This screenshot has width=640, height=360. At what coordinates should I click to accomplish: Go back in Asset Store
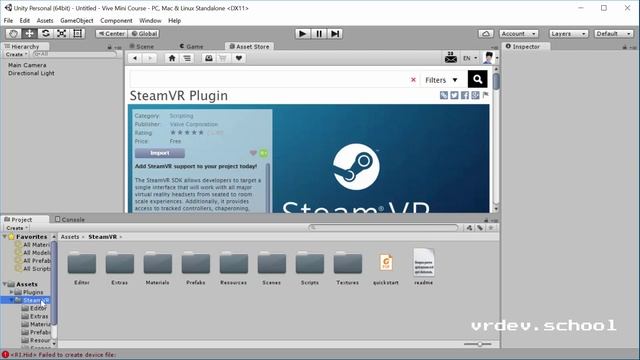(135, 58)
